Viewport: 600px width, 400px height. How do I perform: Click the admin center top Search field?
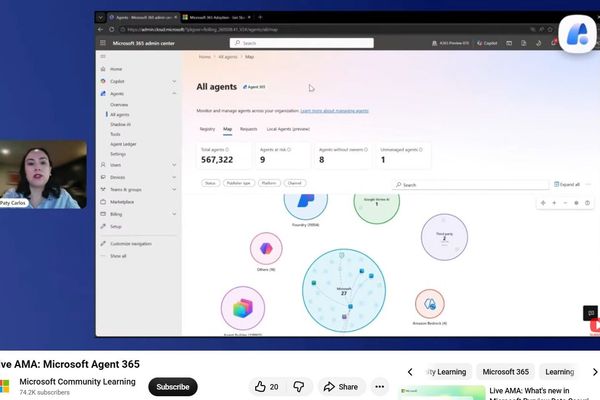[302, 43]
